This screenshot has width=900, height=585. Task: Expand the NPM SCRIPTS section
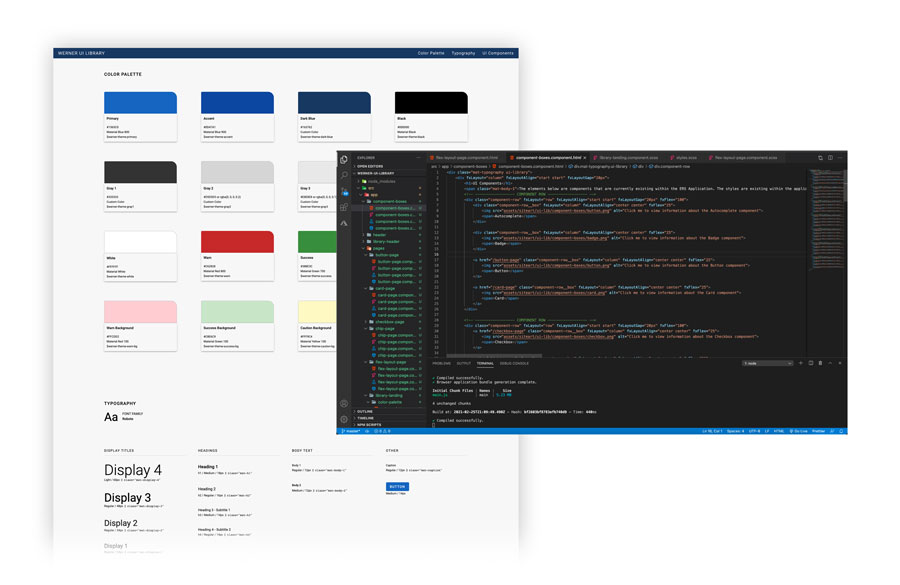(x=370, y=425)
